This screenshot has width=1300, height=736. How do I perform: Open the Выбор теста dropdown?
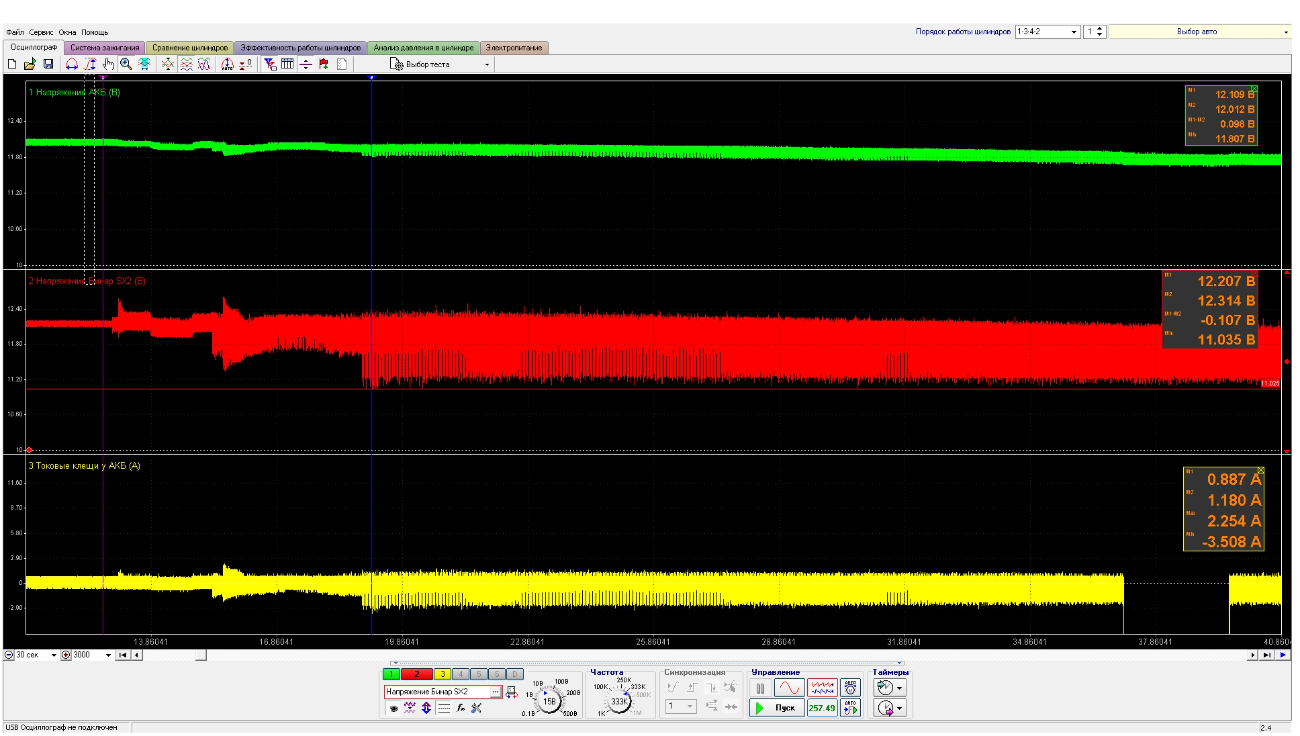pos(440,64)
